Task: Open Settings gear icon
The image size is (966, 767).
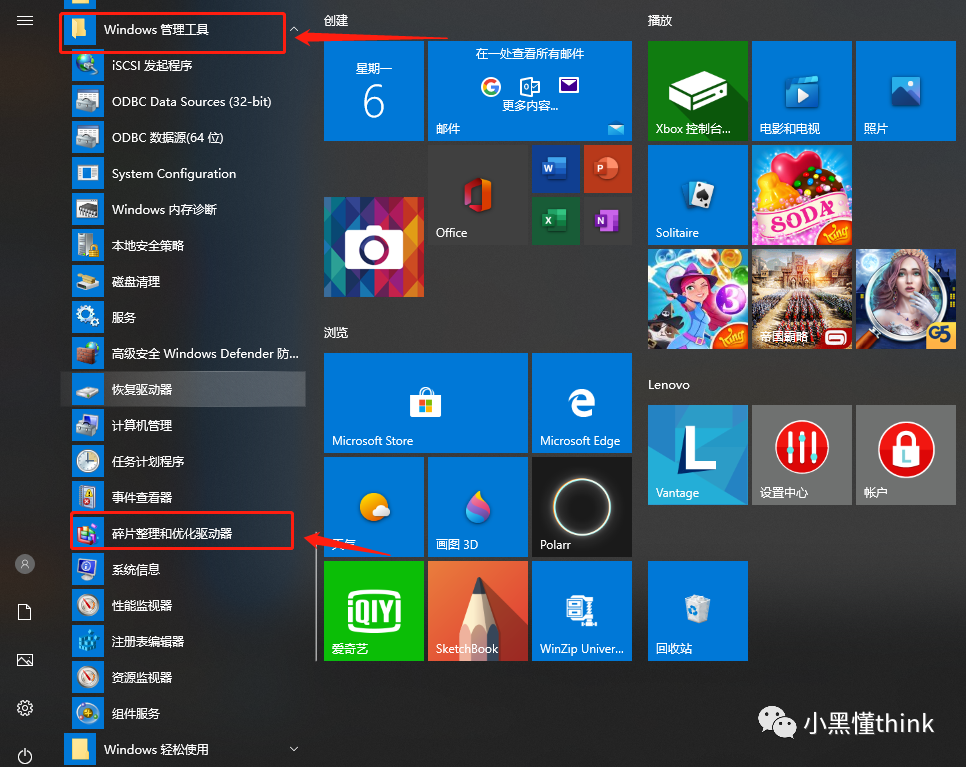Action: click(x=25, y=708)
